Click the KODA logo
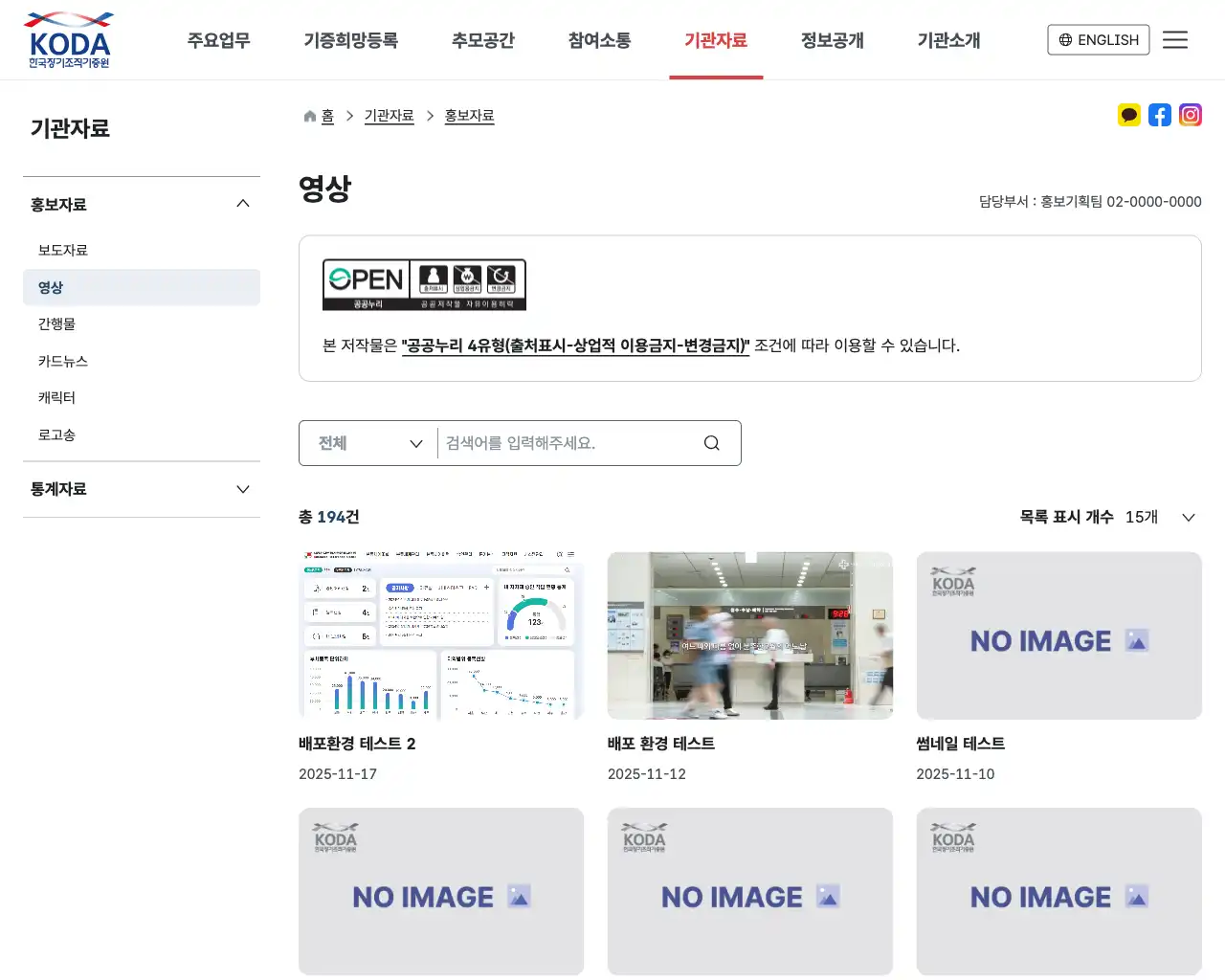 (68, 39)
